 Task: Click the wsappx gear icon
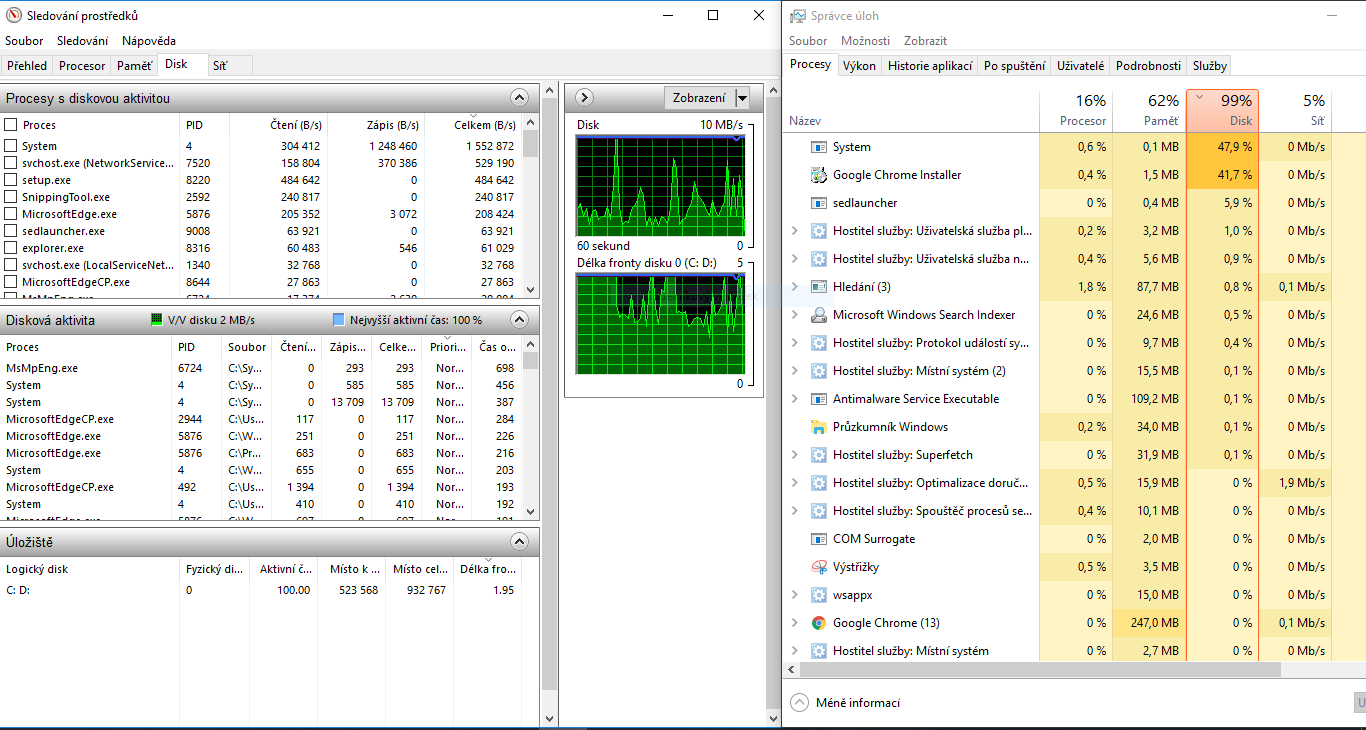coord(819,595)
